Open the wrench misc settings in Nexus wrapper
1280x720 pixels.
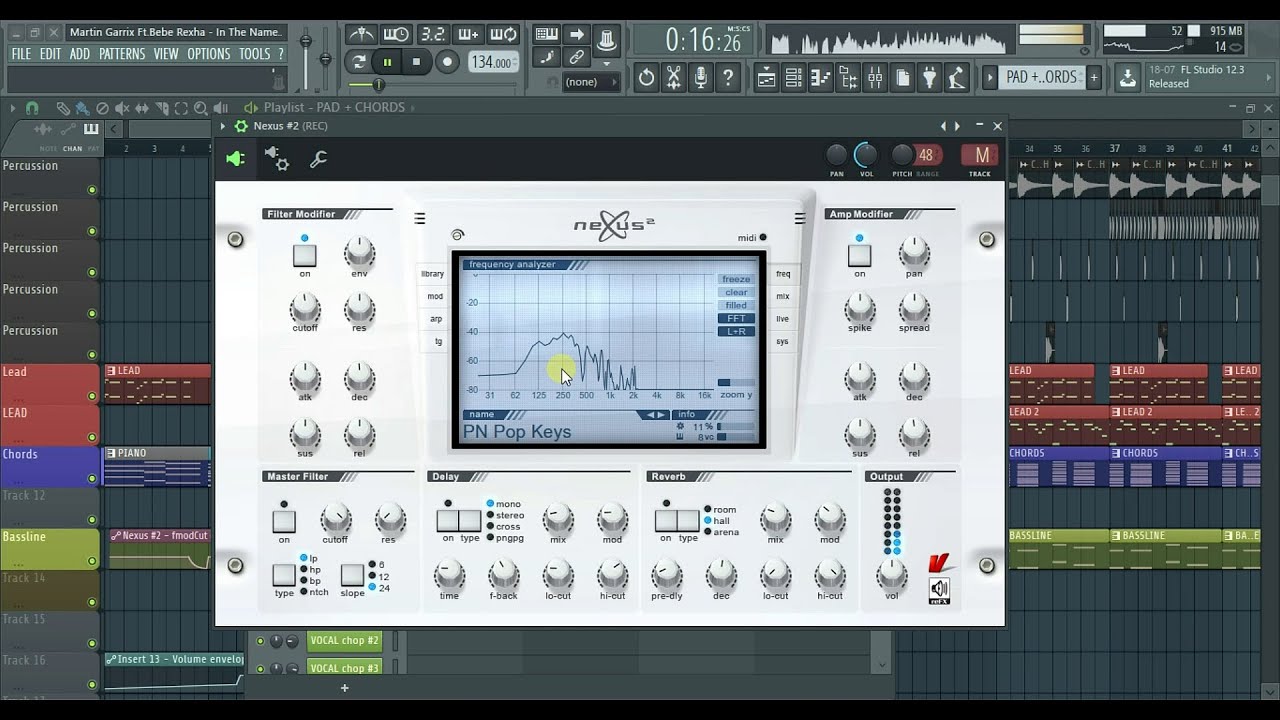[318, 159]
